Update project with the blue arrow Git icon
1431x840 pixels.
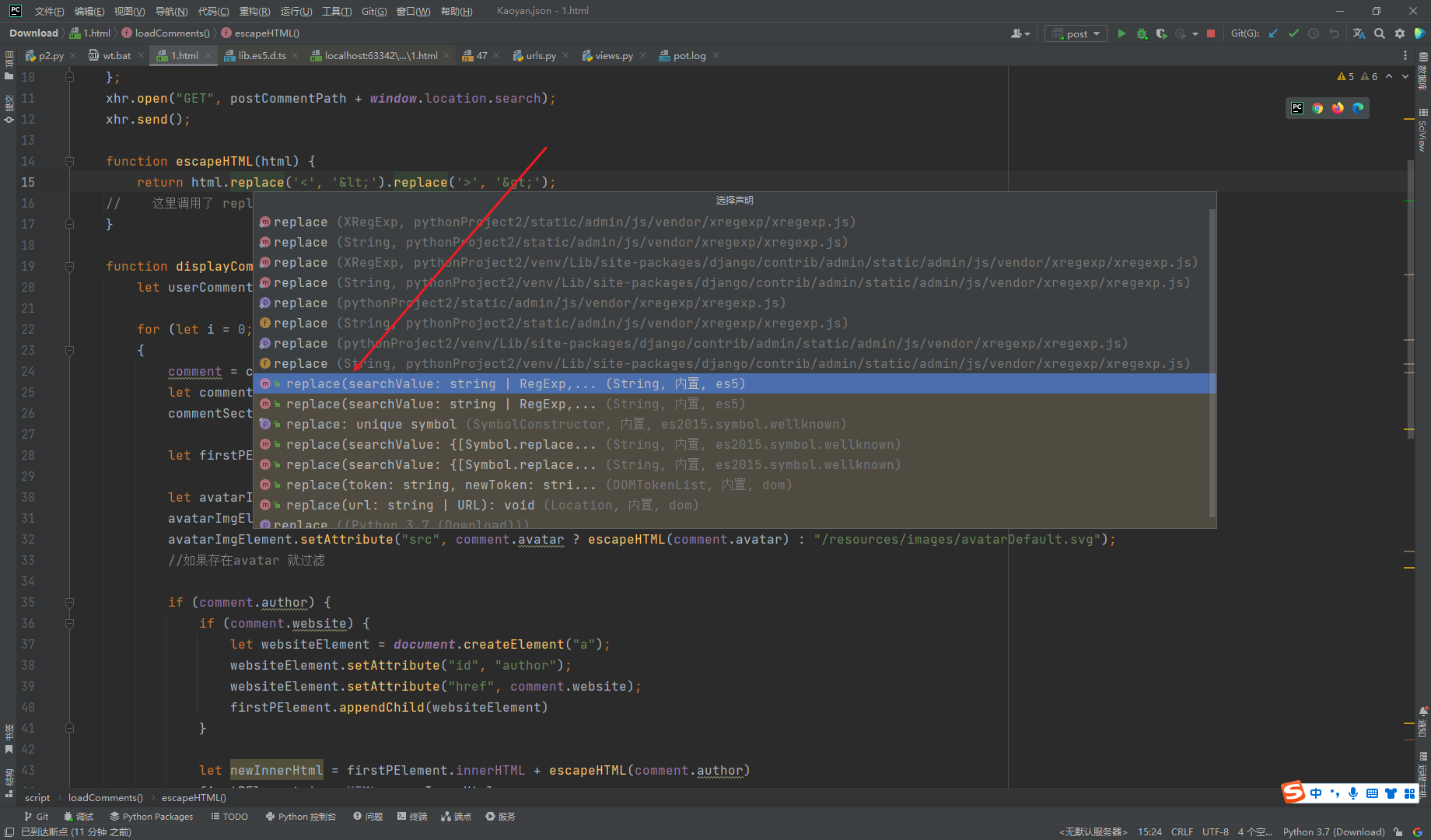pos(1272,33)
